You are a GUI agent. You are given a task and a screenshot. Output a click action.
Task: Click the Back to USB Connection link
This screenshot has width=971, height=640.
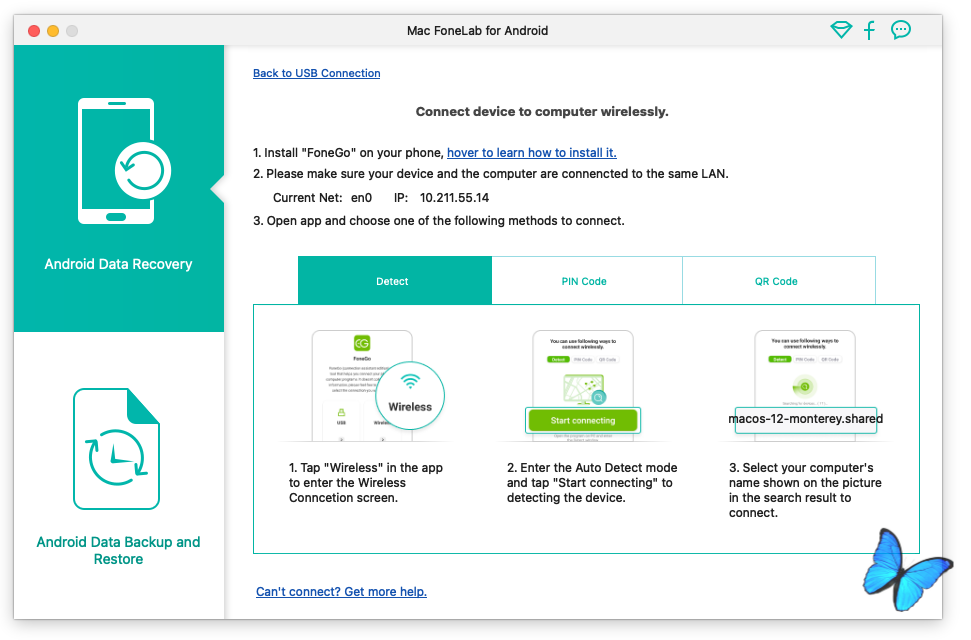[316, 73]
